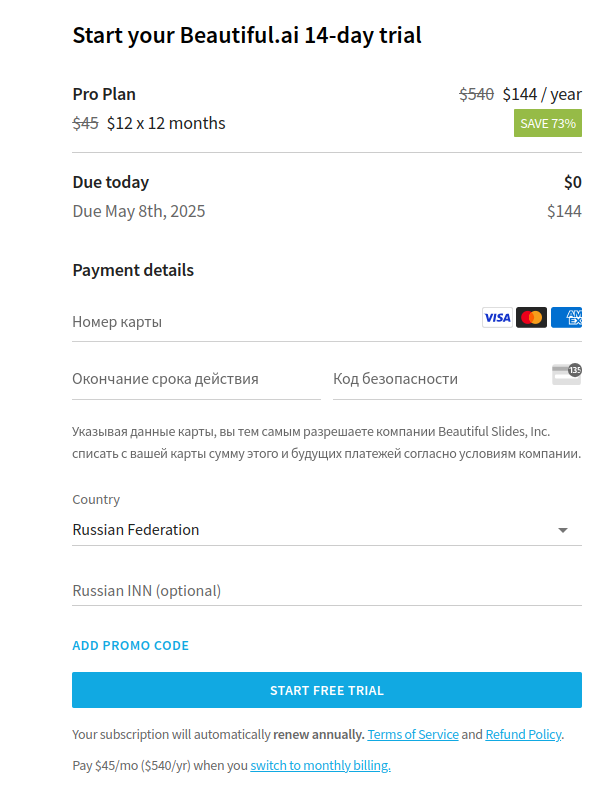Click into the security code field

click(x=438, y=379)
